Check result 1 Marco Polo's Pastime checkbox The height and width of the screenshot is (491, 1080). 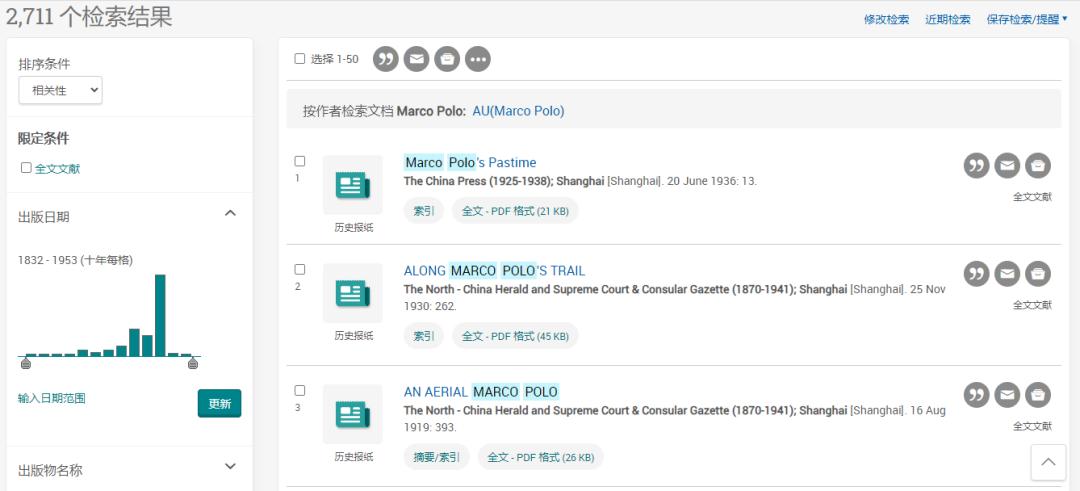tap(300, 161)
